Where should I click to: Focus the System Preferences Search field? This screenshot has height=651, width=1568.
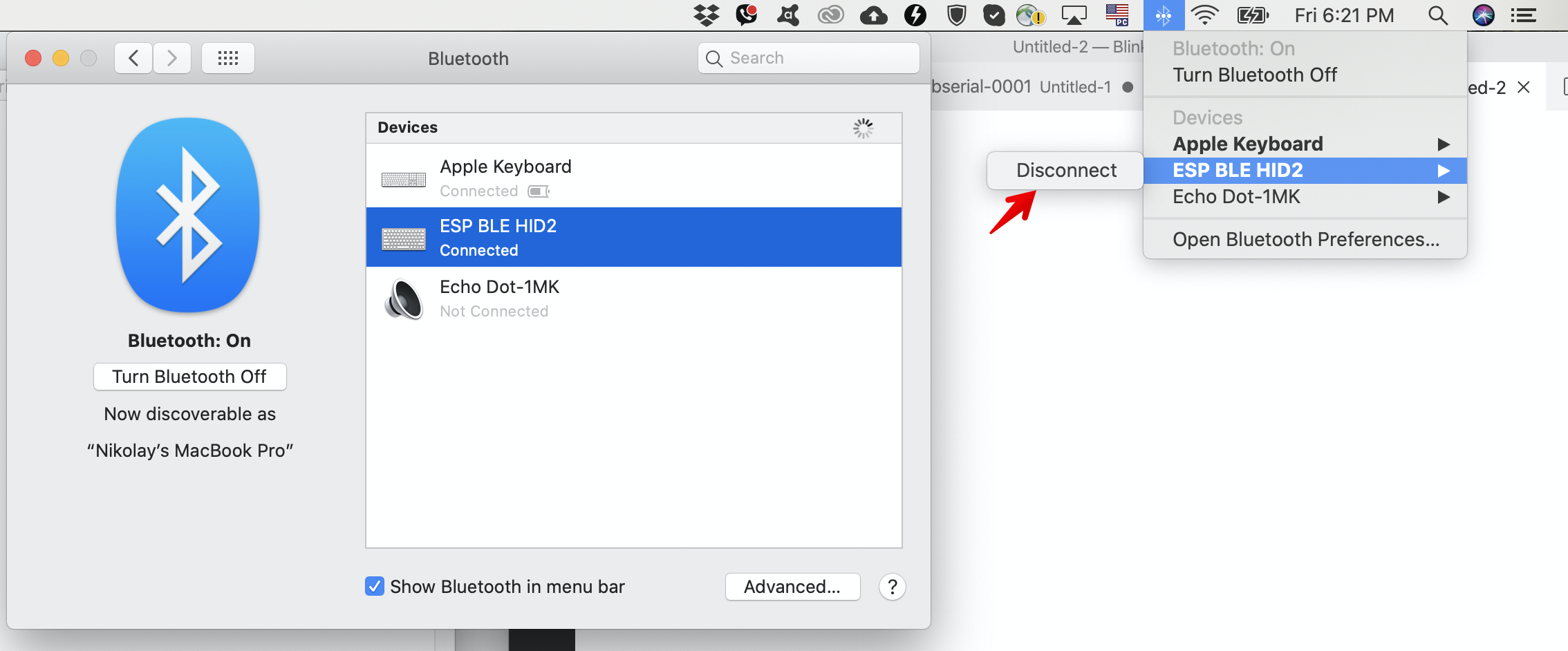click(809, 58)
